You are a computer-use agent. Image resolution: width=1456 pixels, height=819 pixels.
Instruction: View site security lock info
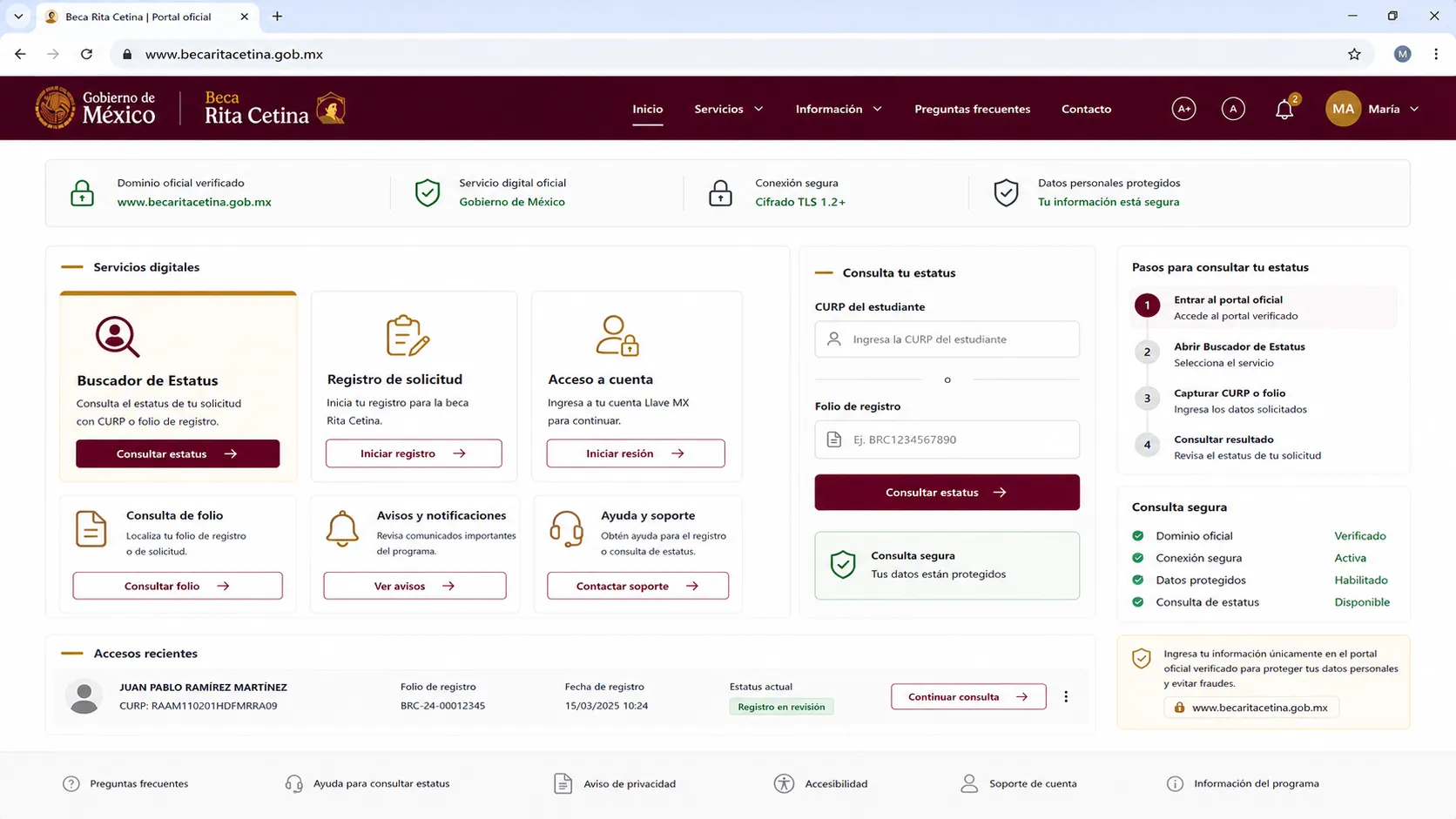click(x=127, y=54)
